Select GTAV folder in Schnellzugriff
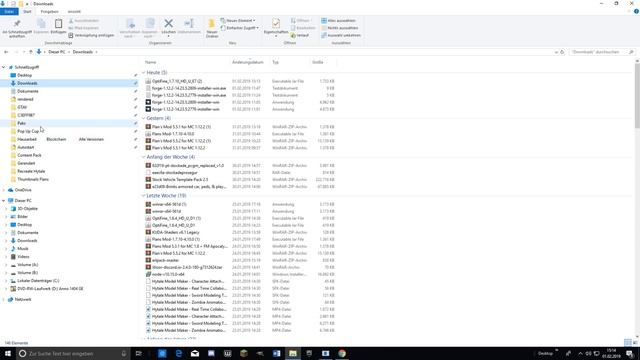640x360 pixels. 22,107
